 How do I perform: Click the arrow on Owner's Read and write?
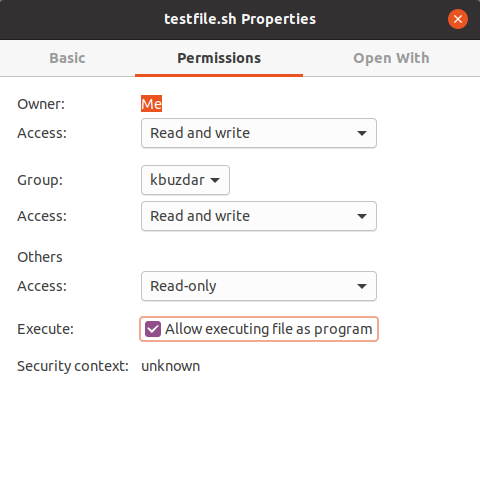coord(362,133)
